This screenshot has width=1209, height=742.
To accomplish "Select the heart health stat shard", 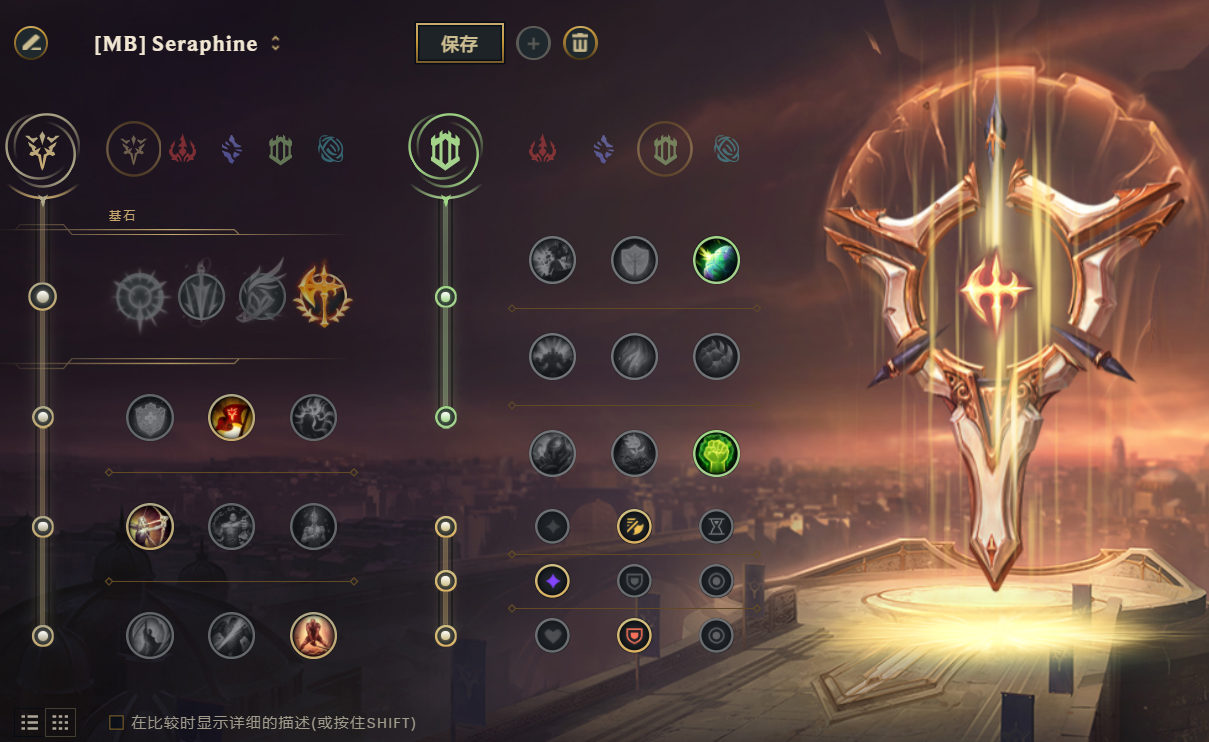I will coord(552,634).
